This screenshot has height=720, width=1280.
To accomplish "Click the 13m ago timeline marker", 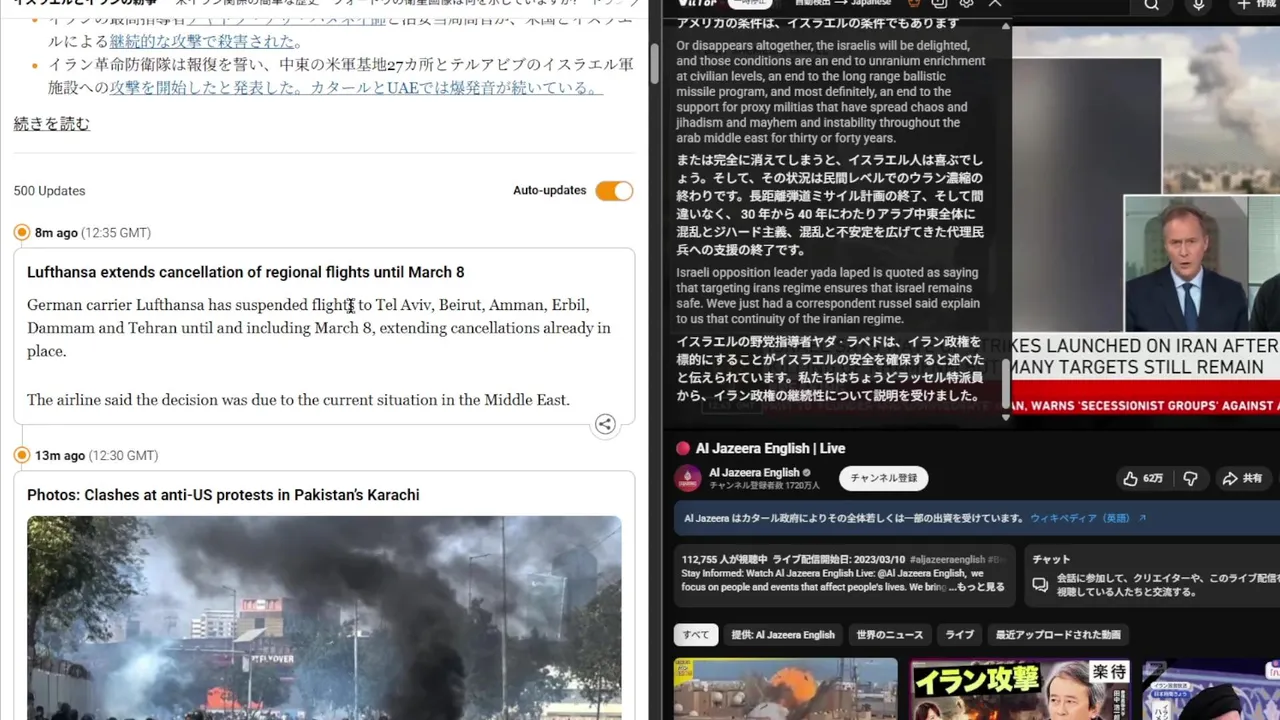I will pos(22,456).
